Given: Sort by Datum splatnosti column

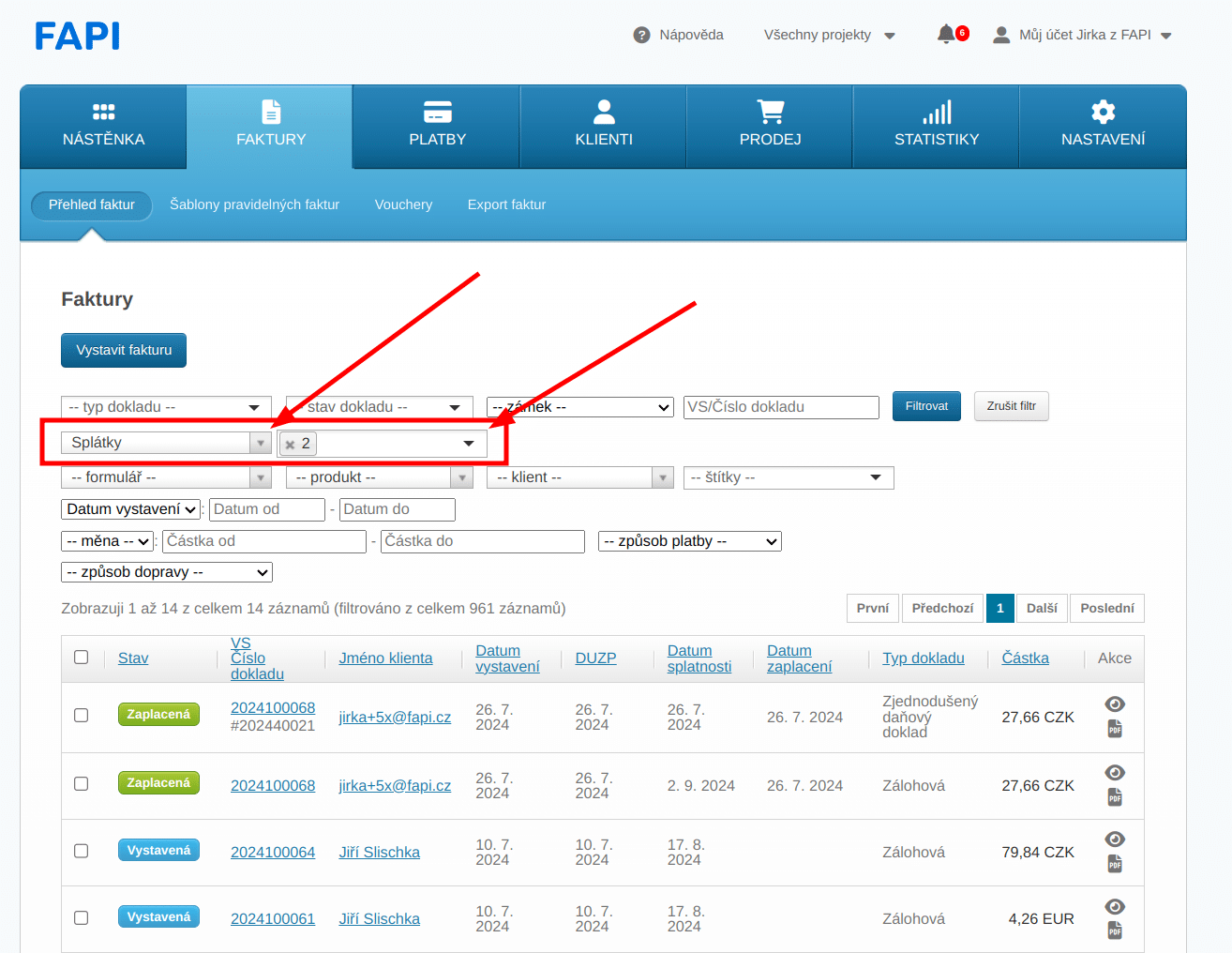Looking at the screenshot, I should [699, 658].
